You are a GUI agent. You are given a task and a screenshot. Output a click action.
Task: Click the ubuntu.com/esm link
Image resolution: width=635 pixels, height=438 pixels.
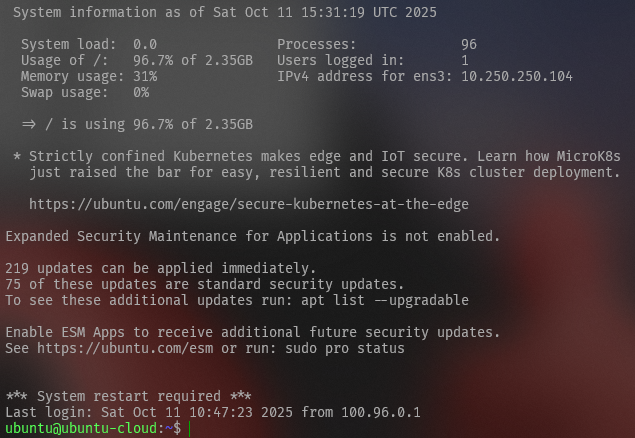(x=125, y=349)
